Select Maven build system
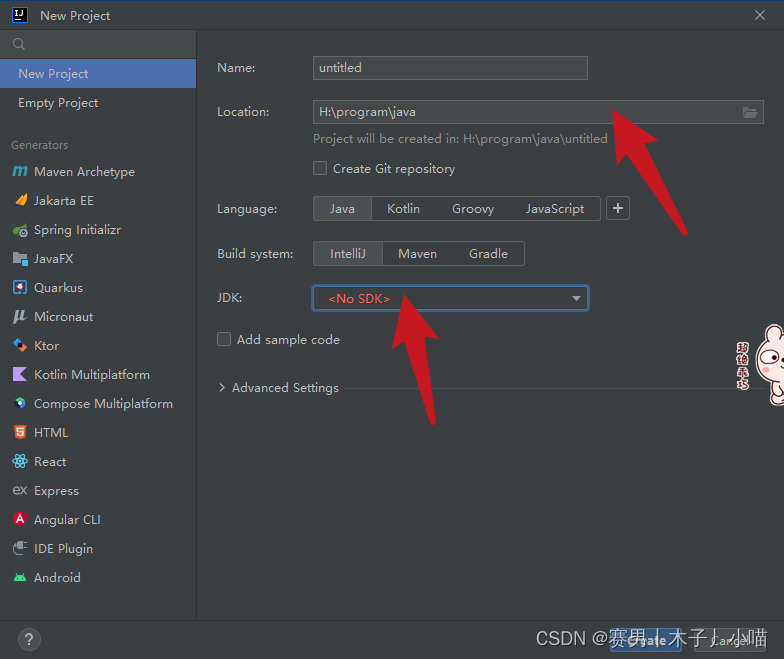 pyautogui.click(x=418, y=254)
